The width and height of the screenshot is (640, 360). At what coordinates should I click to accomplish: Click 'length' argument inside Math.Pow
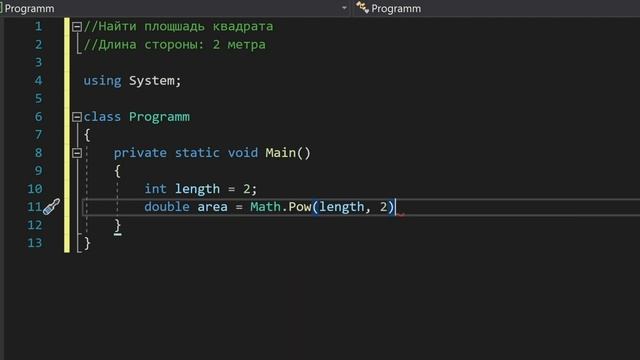342,207
